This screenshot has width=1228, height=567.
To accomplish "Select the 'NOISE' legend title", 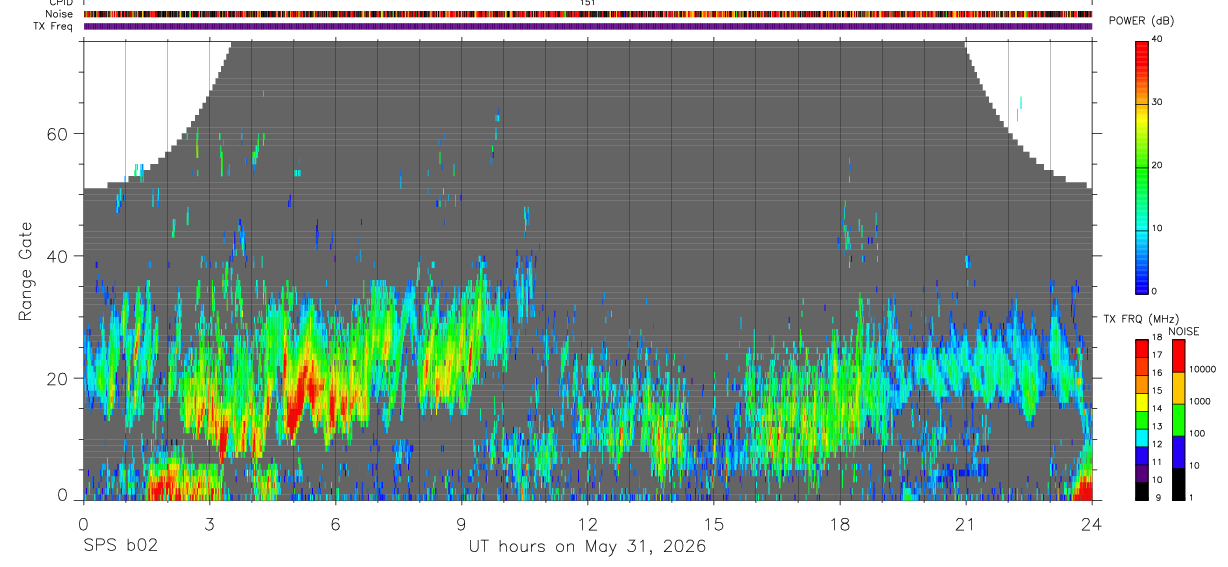I will pos(1183,331).
